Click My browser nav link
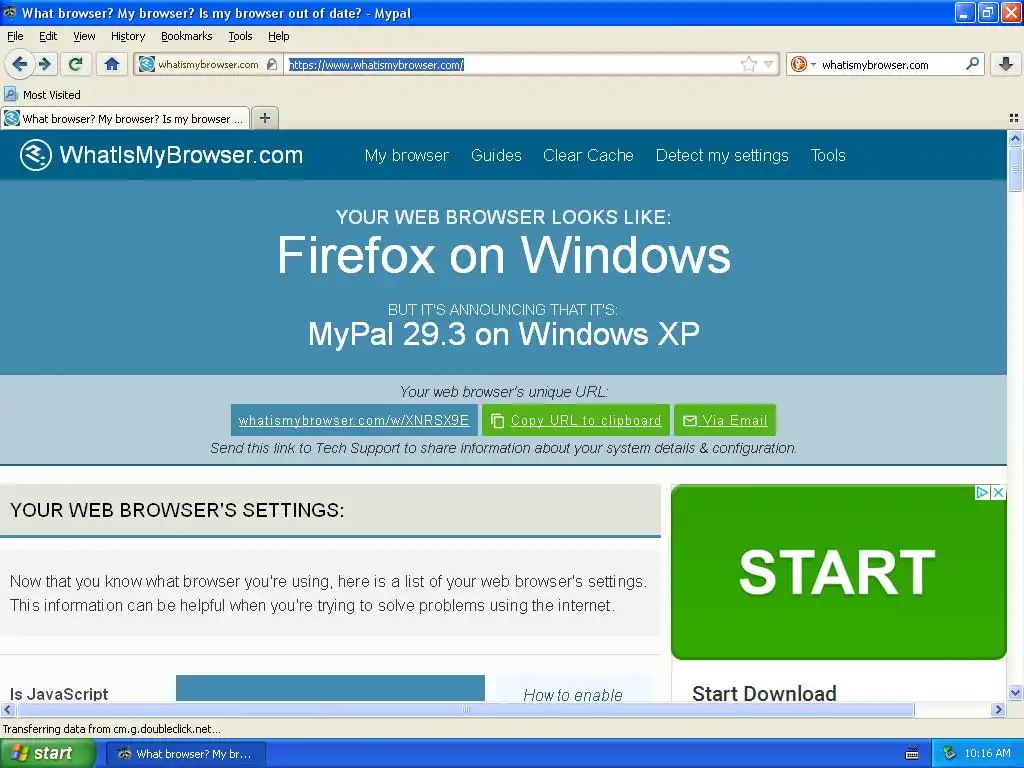 [407, 155]
